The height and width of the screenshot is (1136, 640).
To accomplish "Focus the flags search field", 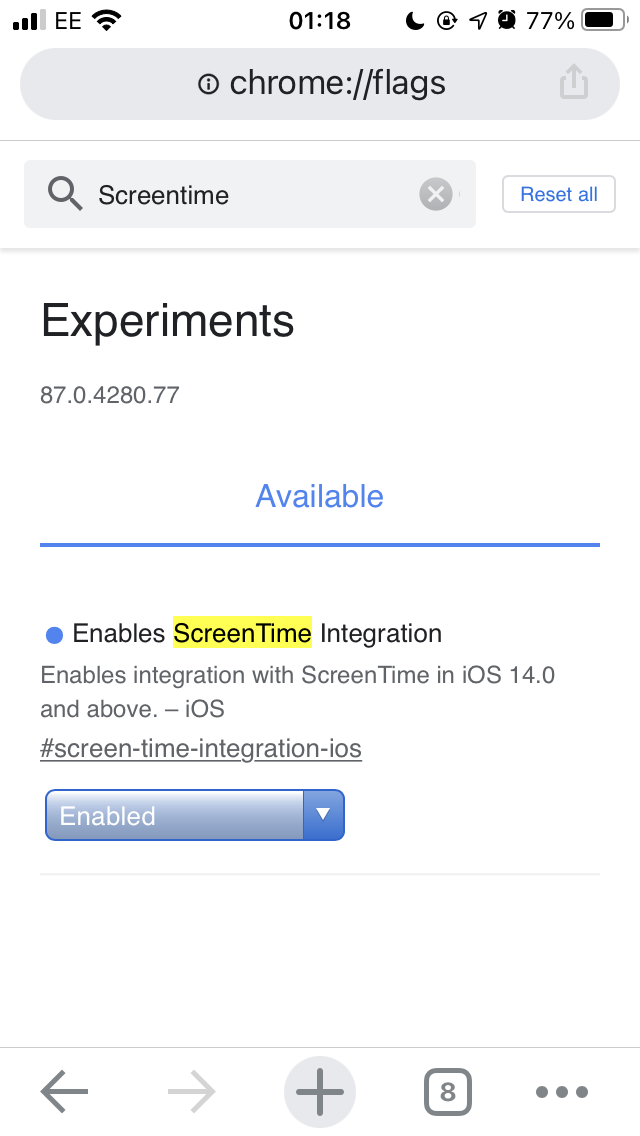I will point(250,194).
